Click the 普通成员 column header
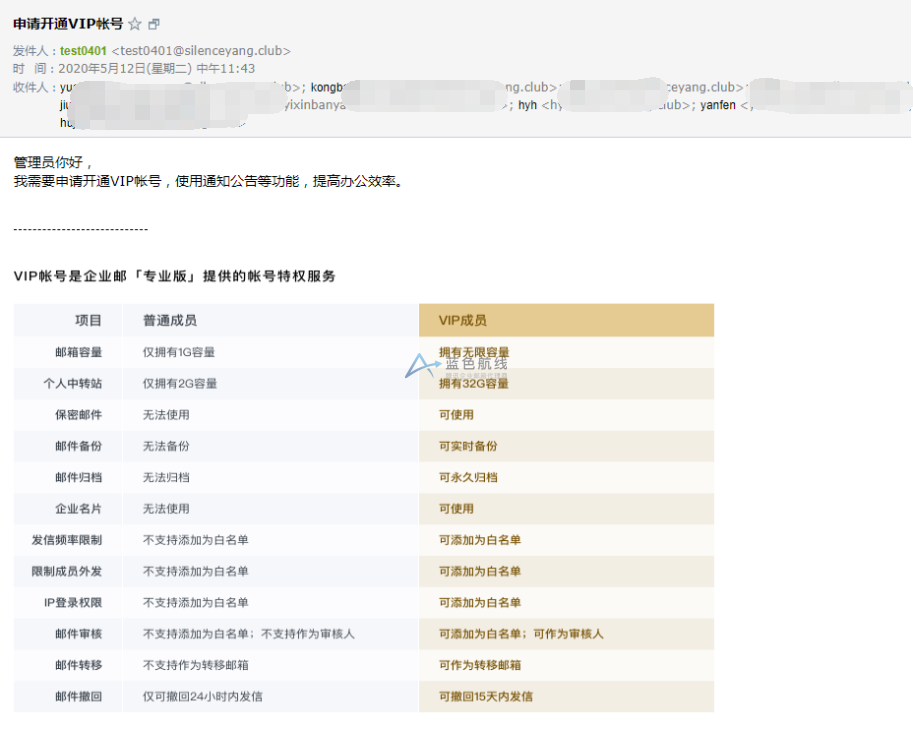 coord(170,320)
